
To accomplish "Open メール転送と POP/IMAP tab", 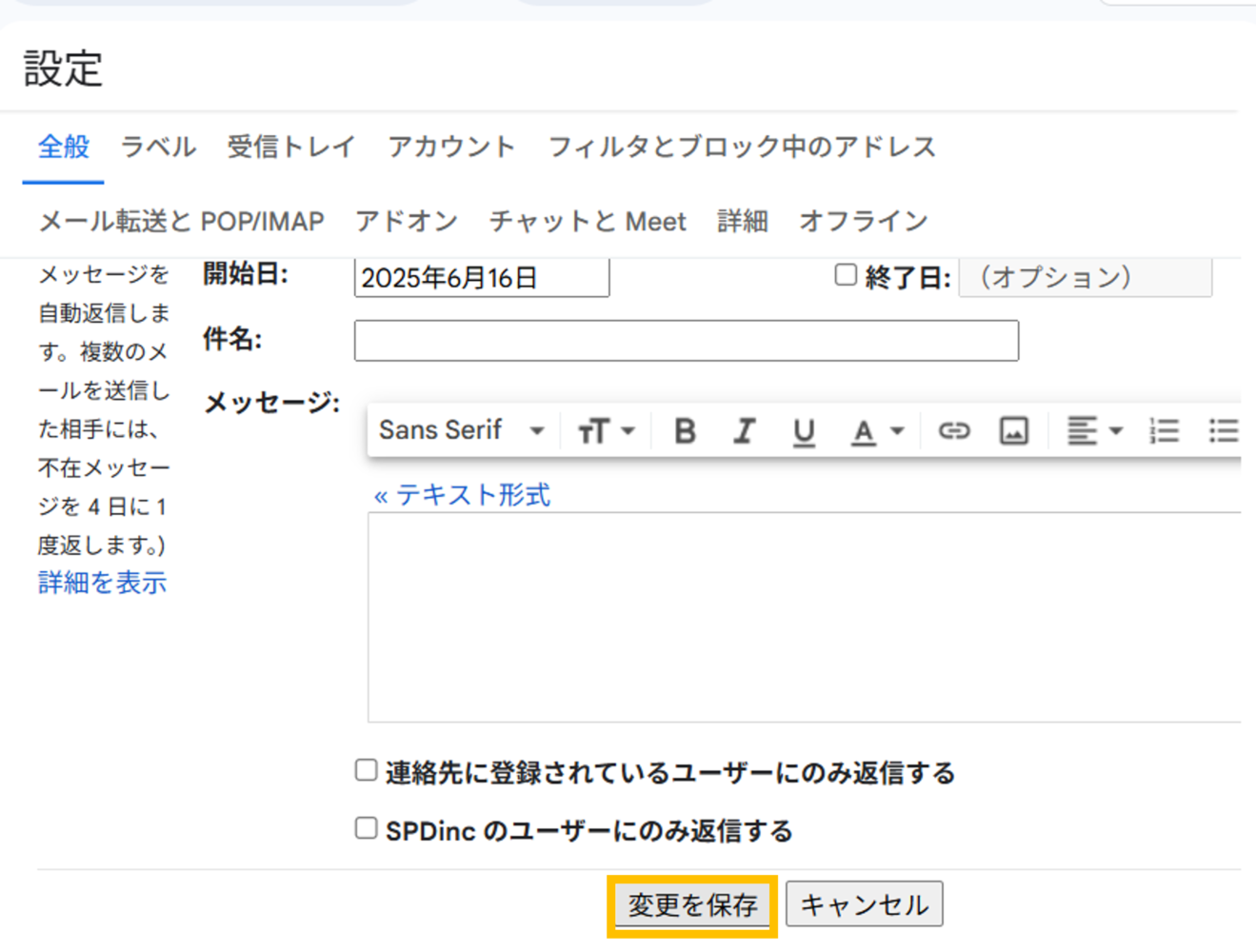I will (181, 221).
